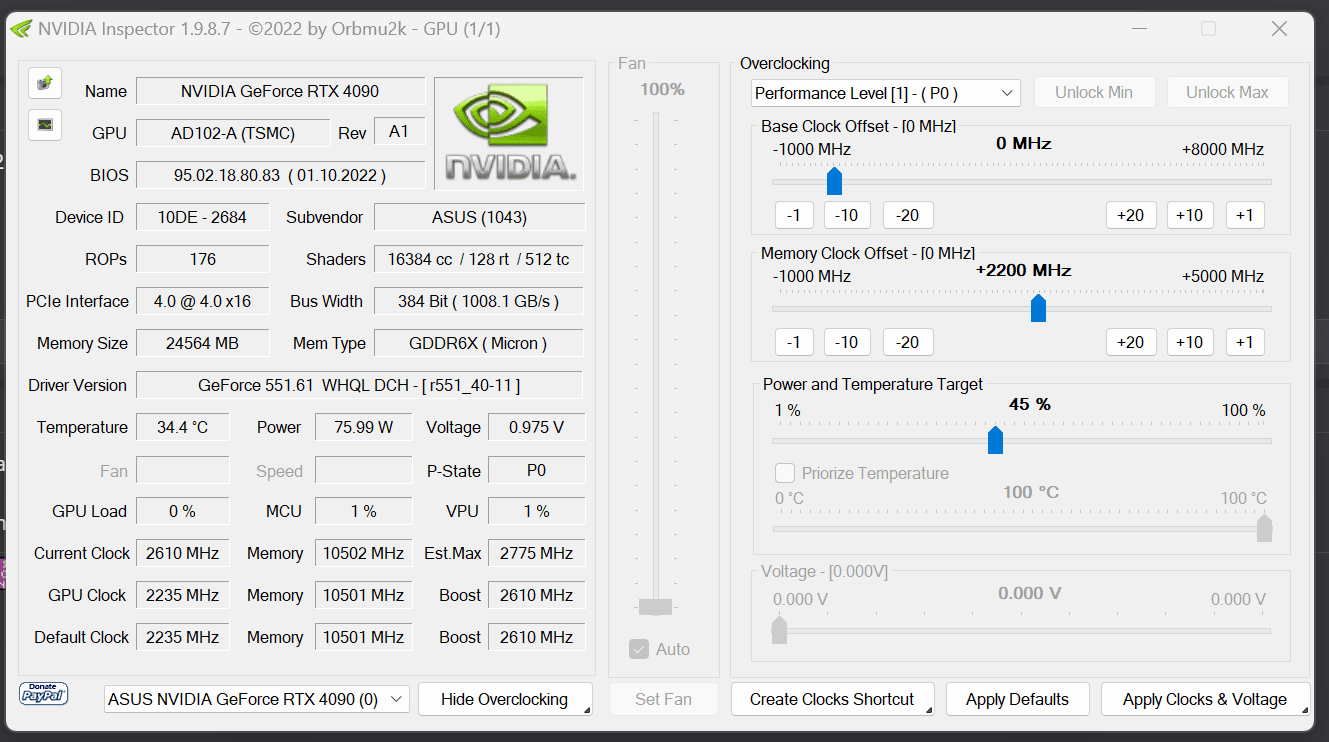Image resolution: width=1329 pixels, height=742 pixels.
Task: Click the Voltage value 0.975 V
Action: pos(536,427)
